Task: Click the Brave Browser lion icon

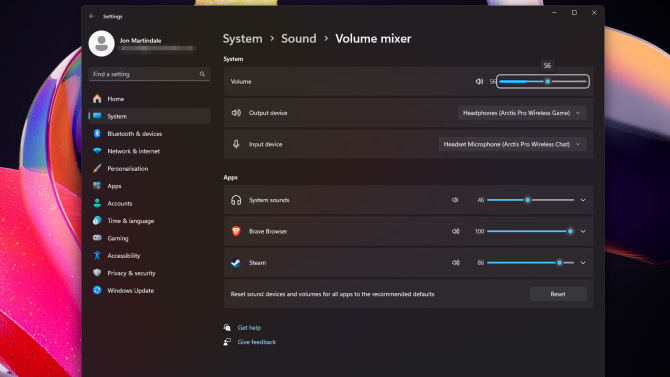Action: point(236,231)
